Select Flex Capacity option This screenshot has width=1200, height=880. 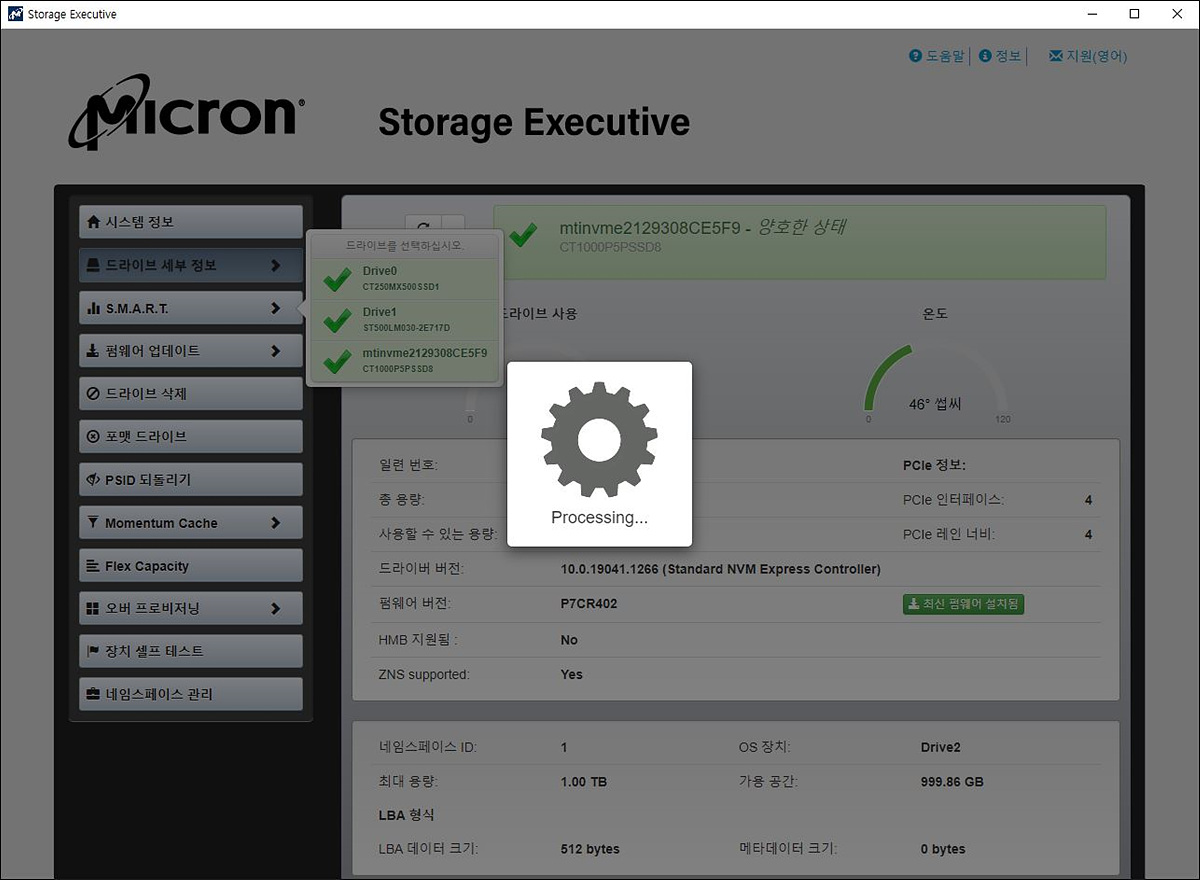pos(190,566)
